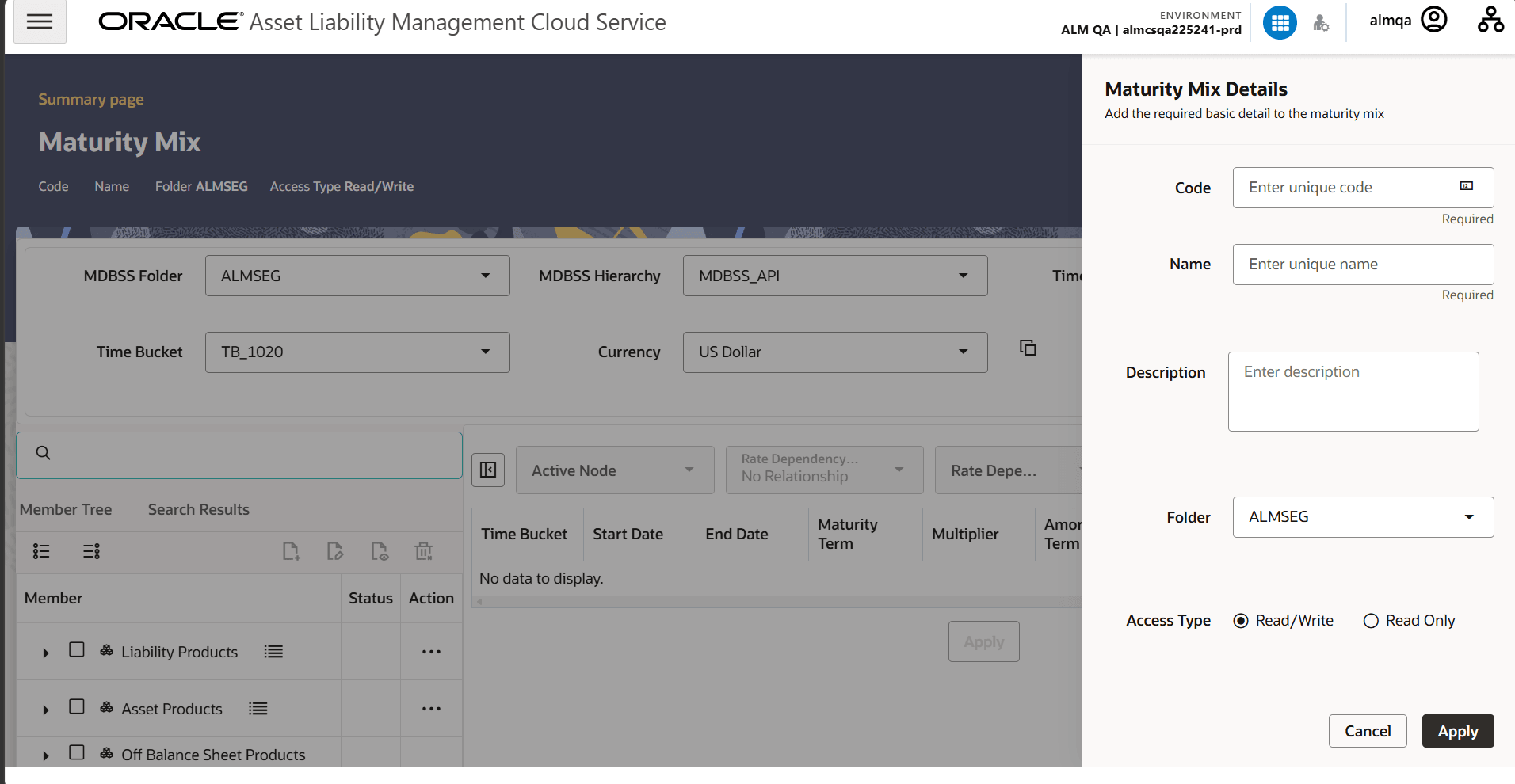Select the Read Only access type
This screenshot has width=1515, height=784.
(1371, 621)
